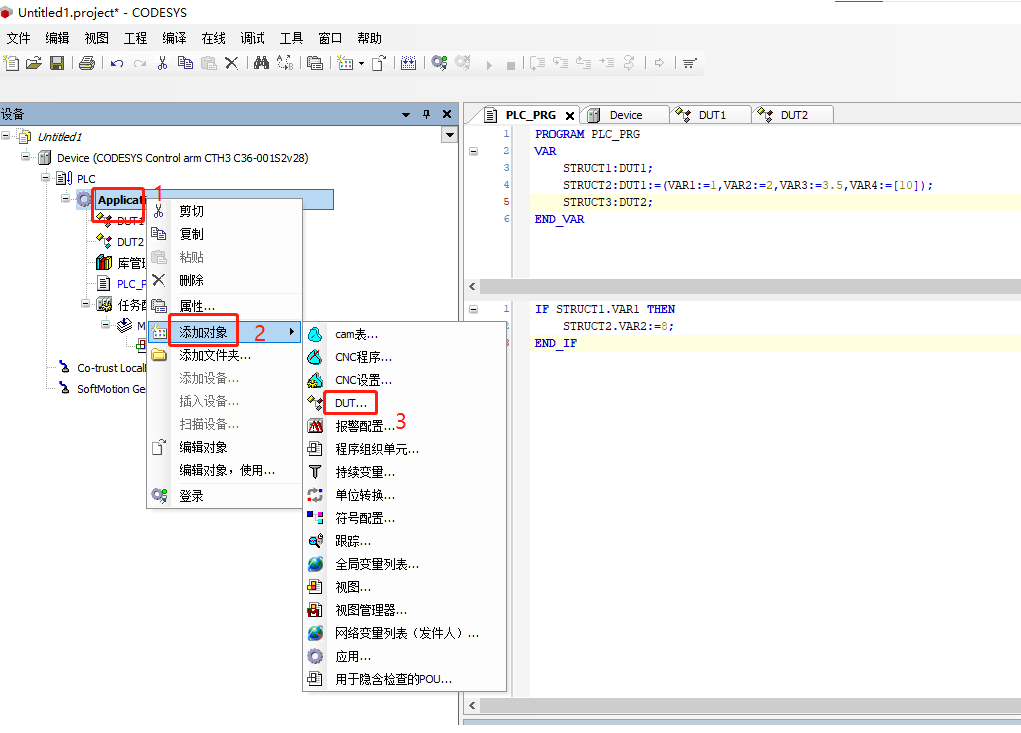Collapse the Device tree node
This screenshot has width=1021, height=733.
coord(25,156)
